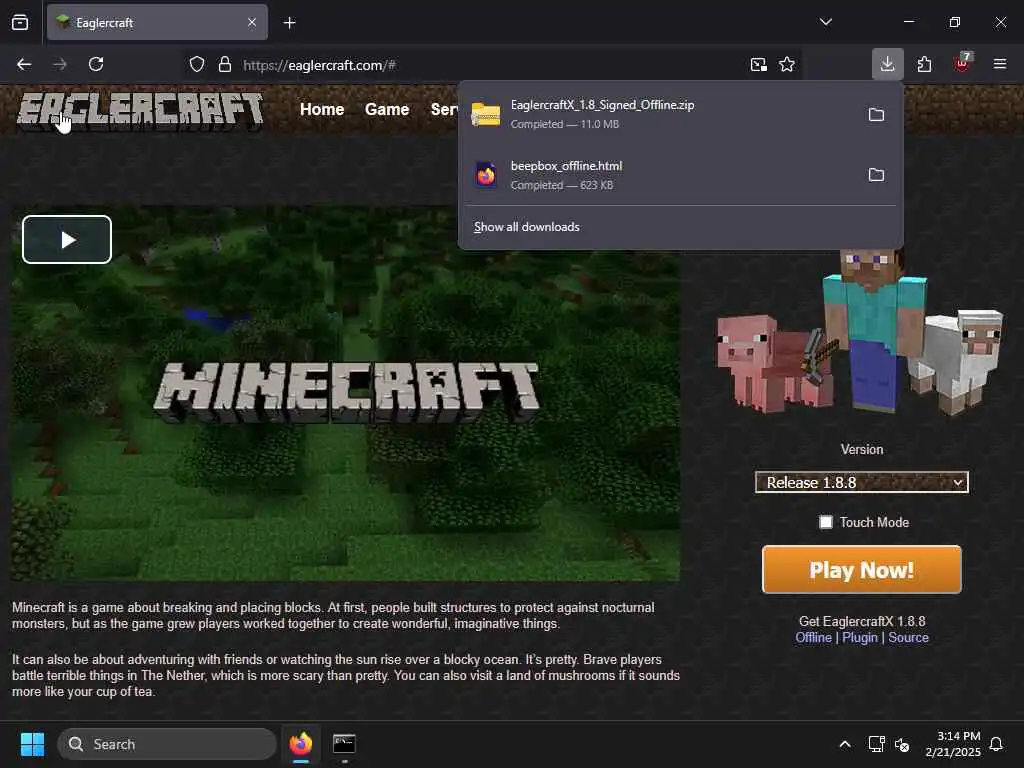Open the extensions puzzle icon
The width and height of the screenshot is (1024, 768).
coord(924,64)
